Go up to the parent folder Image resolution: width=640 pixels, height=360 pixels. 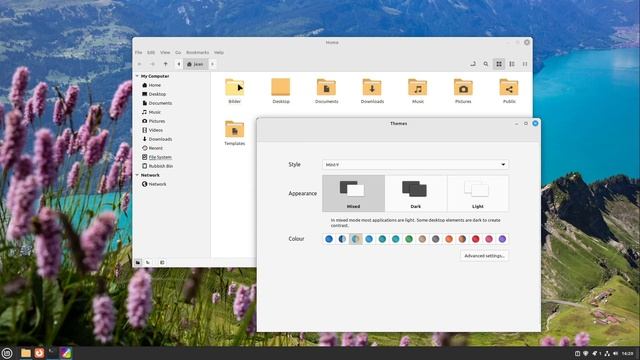(165, 64)
